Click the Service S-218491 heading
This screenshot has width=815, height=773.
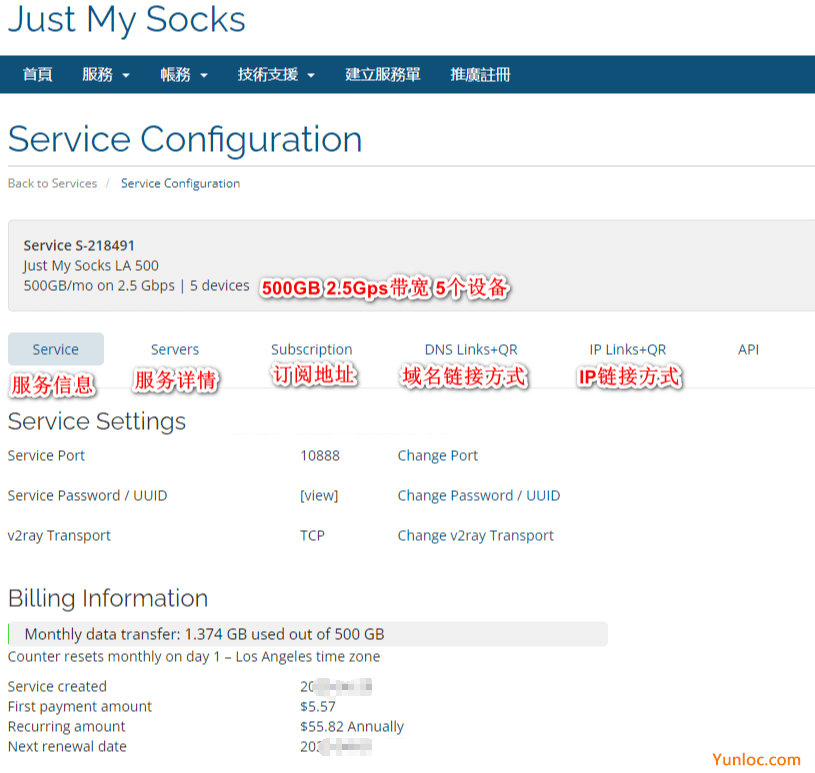(x=79, y=245)
